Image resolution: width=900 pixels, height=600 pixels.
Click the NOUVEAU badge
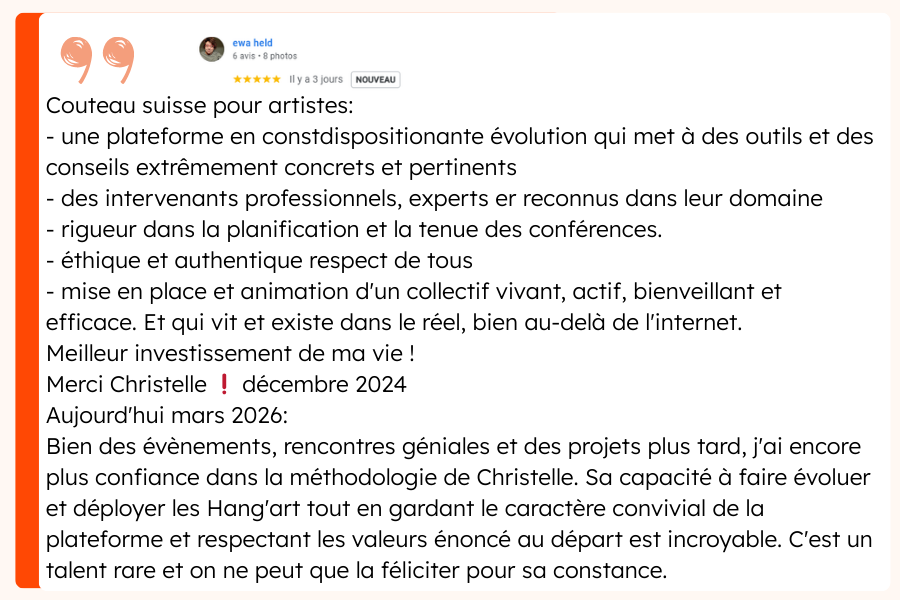tap(376, 79)
